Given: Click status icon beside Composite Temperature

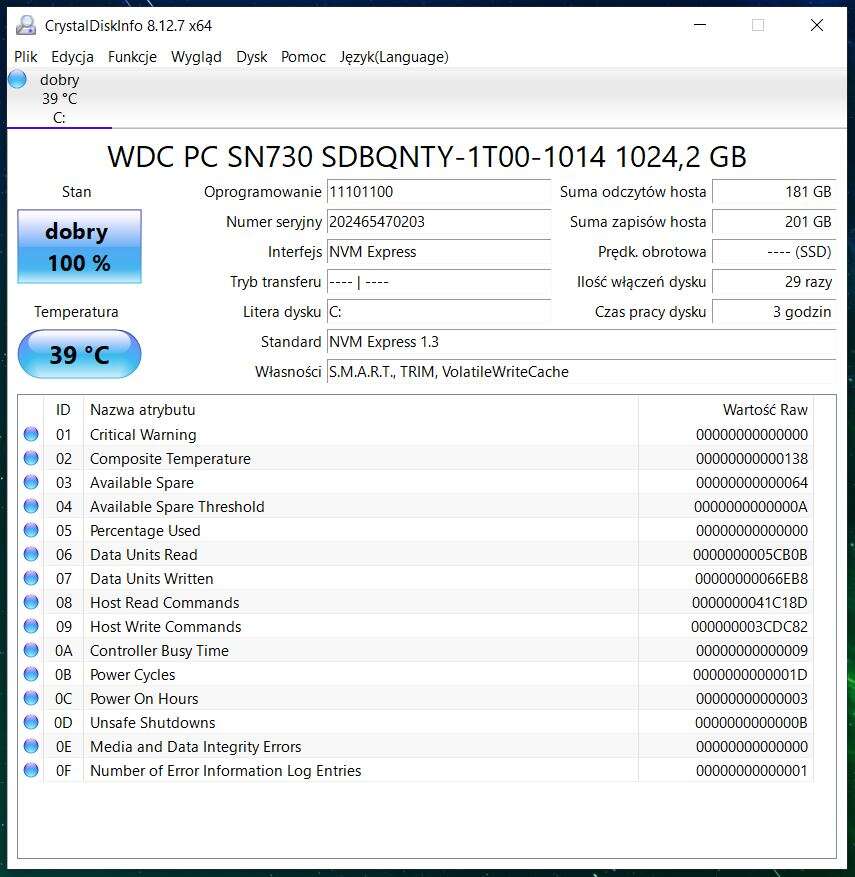Looking at the screenshot, I should click(x=31, y=458).
